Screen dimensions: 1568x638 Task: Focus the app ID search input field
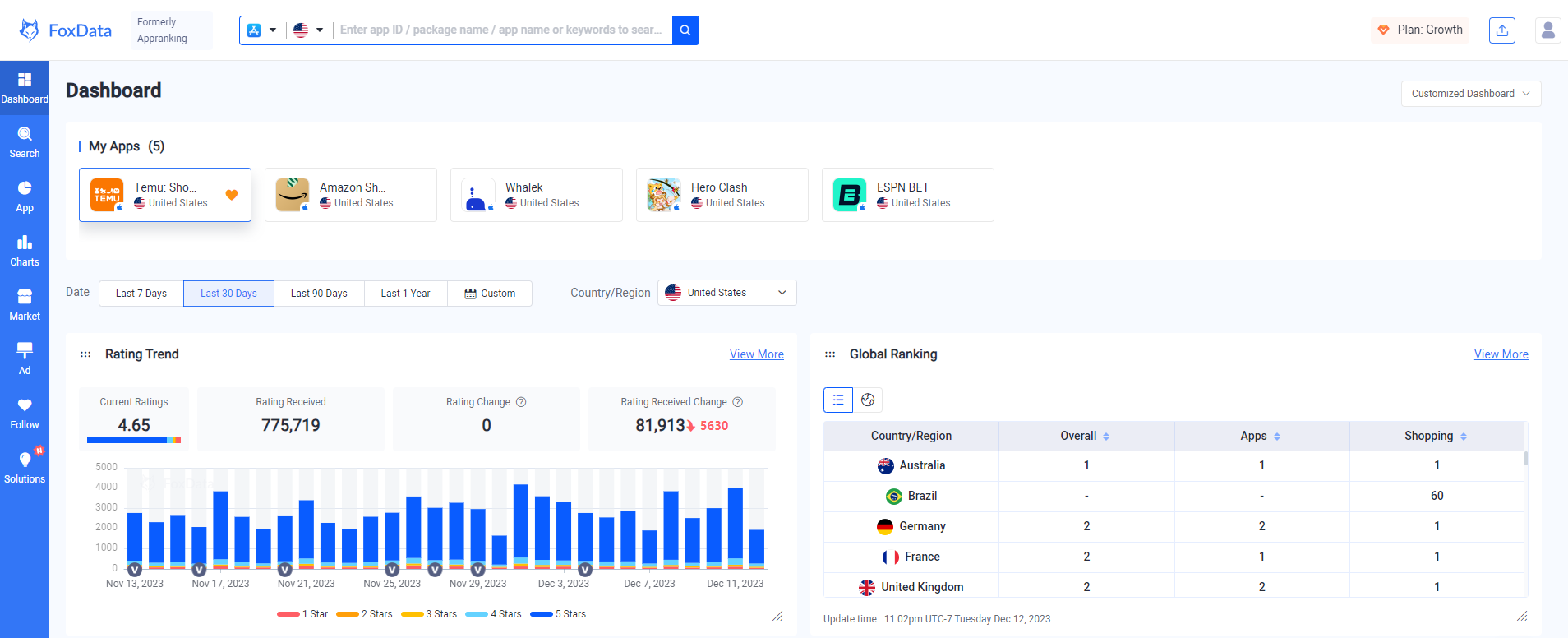click(x=501, y=30)
